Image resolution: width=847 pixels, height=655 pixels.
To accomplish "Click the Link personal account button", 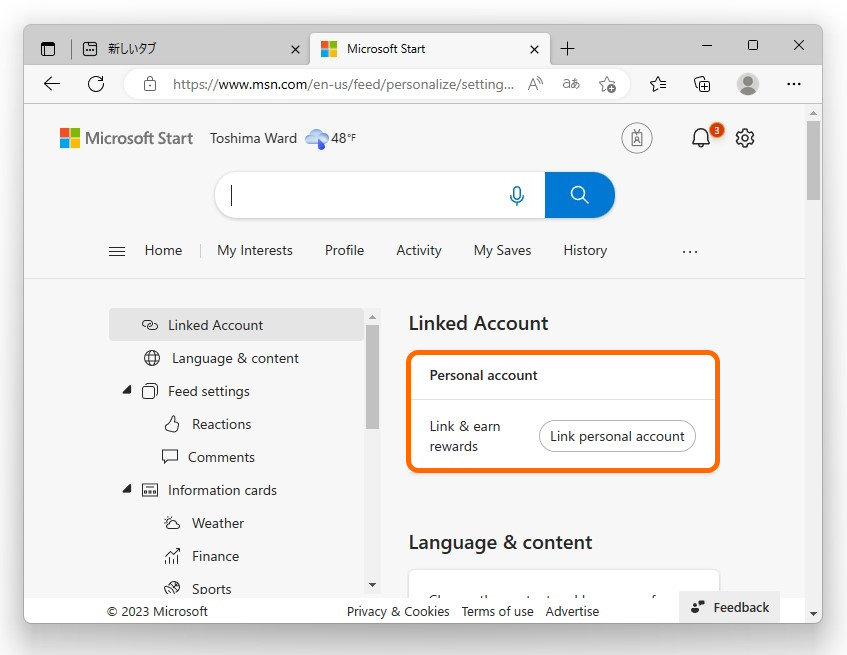I will (617, 436).
